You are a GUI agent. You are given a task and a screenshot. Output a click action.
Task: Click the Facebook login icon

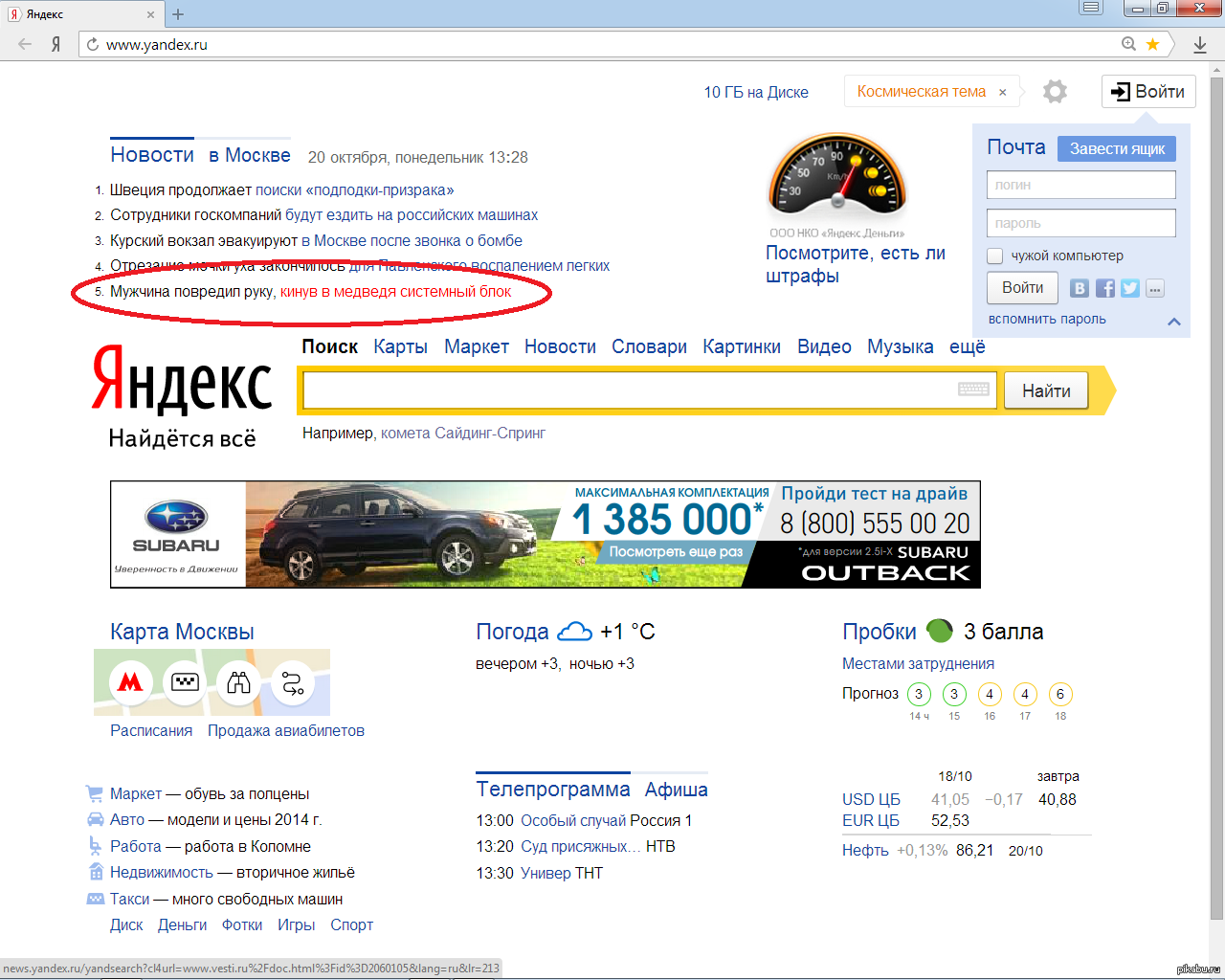[x=1105, y=288]
